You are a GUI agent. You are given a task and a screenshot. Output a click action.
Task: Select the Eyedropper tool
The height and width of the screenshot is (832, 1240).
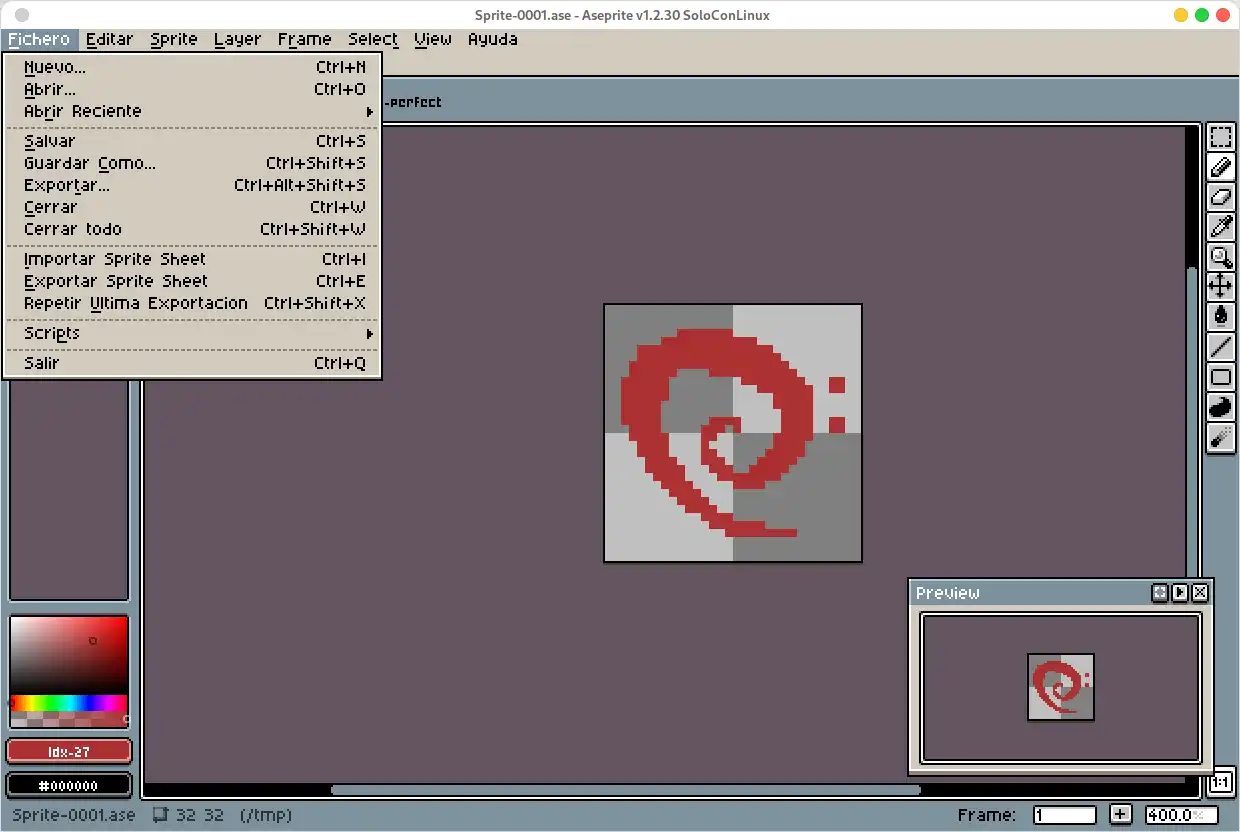coord(1220,227)
